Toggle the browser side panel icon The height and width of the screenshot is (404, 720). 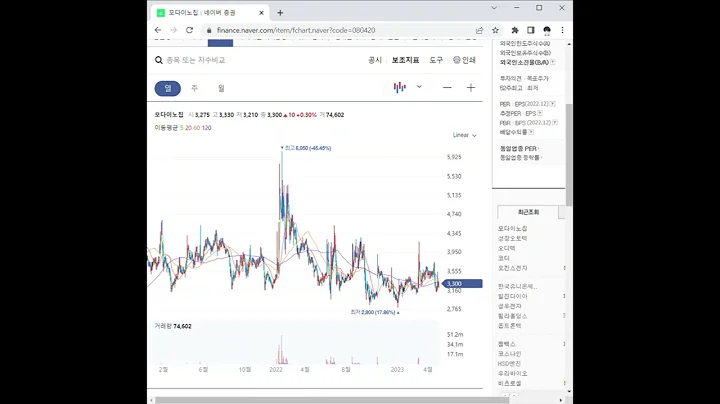point(531,30)
